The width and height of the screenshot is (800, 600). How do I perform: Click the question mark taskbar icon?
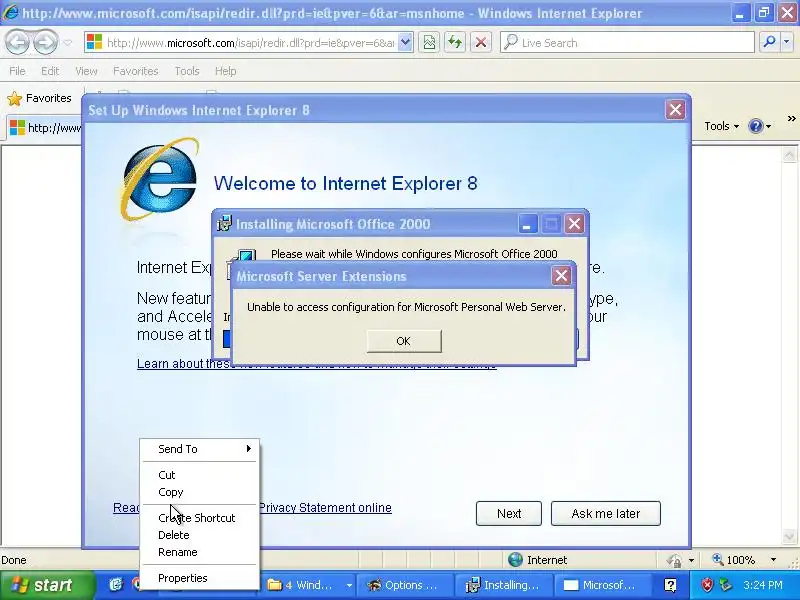coord(670,585)
